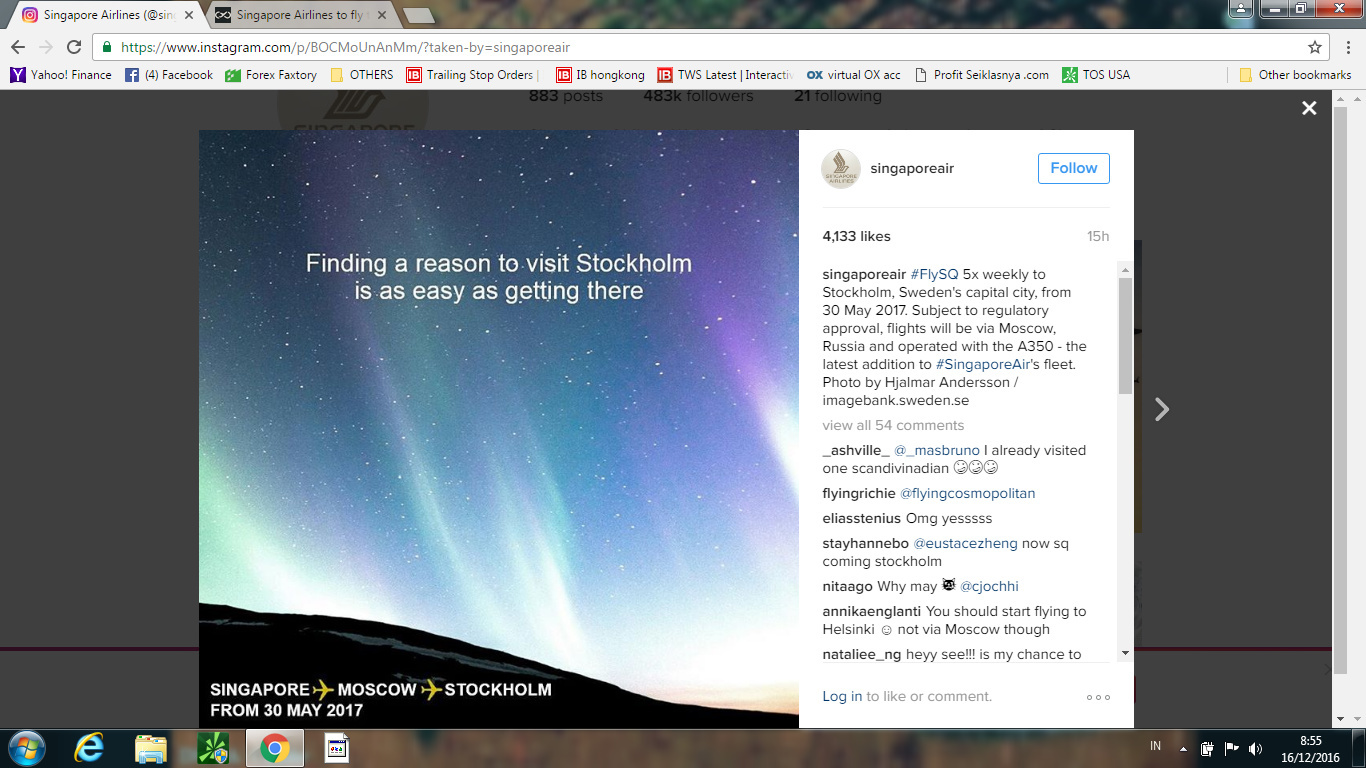This screenshot has width=1366, height=768.
Task: Show hidden system tray icons
Action: (x=1183, y=748)
